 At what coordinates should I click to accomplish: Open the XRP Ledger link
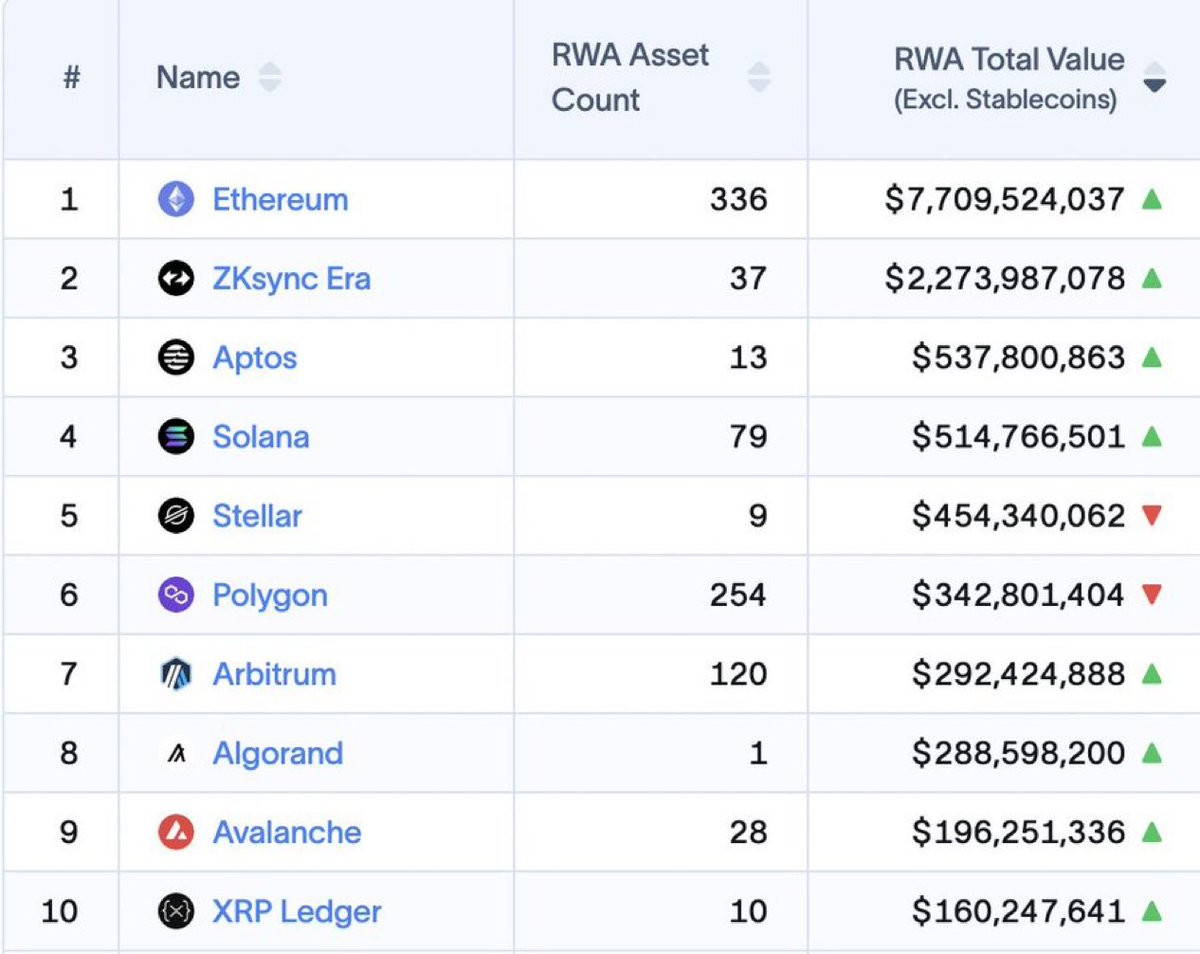pos(297,912)
